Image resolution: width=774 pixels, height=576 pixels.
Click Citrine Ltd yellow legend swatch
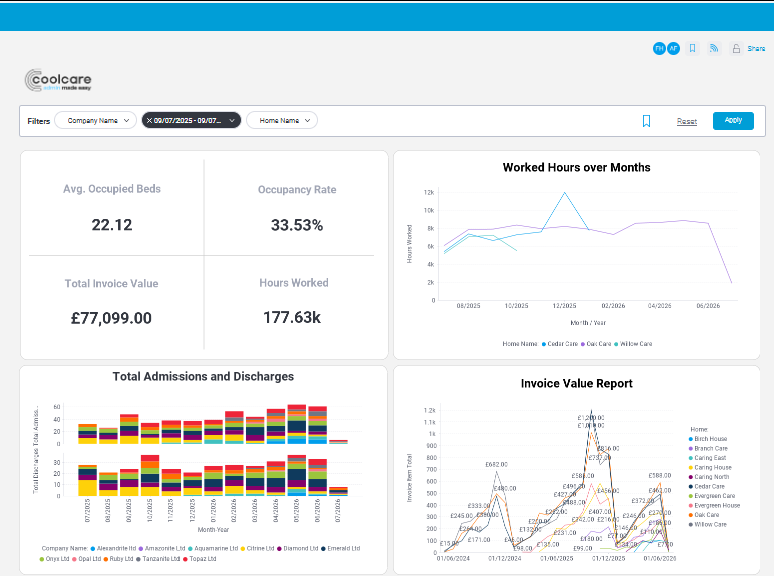[x=243, y=548]
